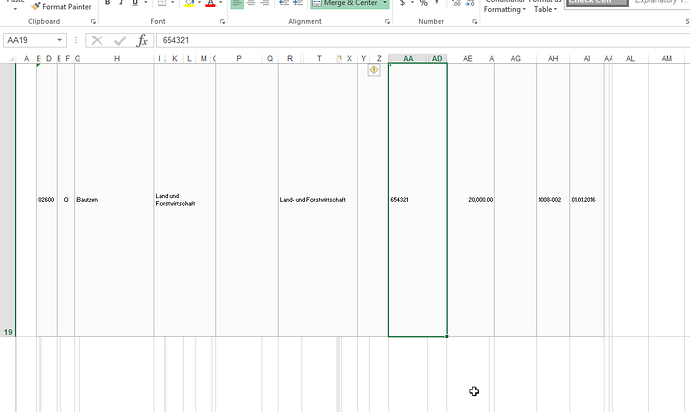This screenshot has height=412, width=690.
Task: Click the cell containing 1008-002
Action: [x=553, y=200]
